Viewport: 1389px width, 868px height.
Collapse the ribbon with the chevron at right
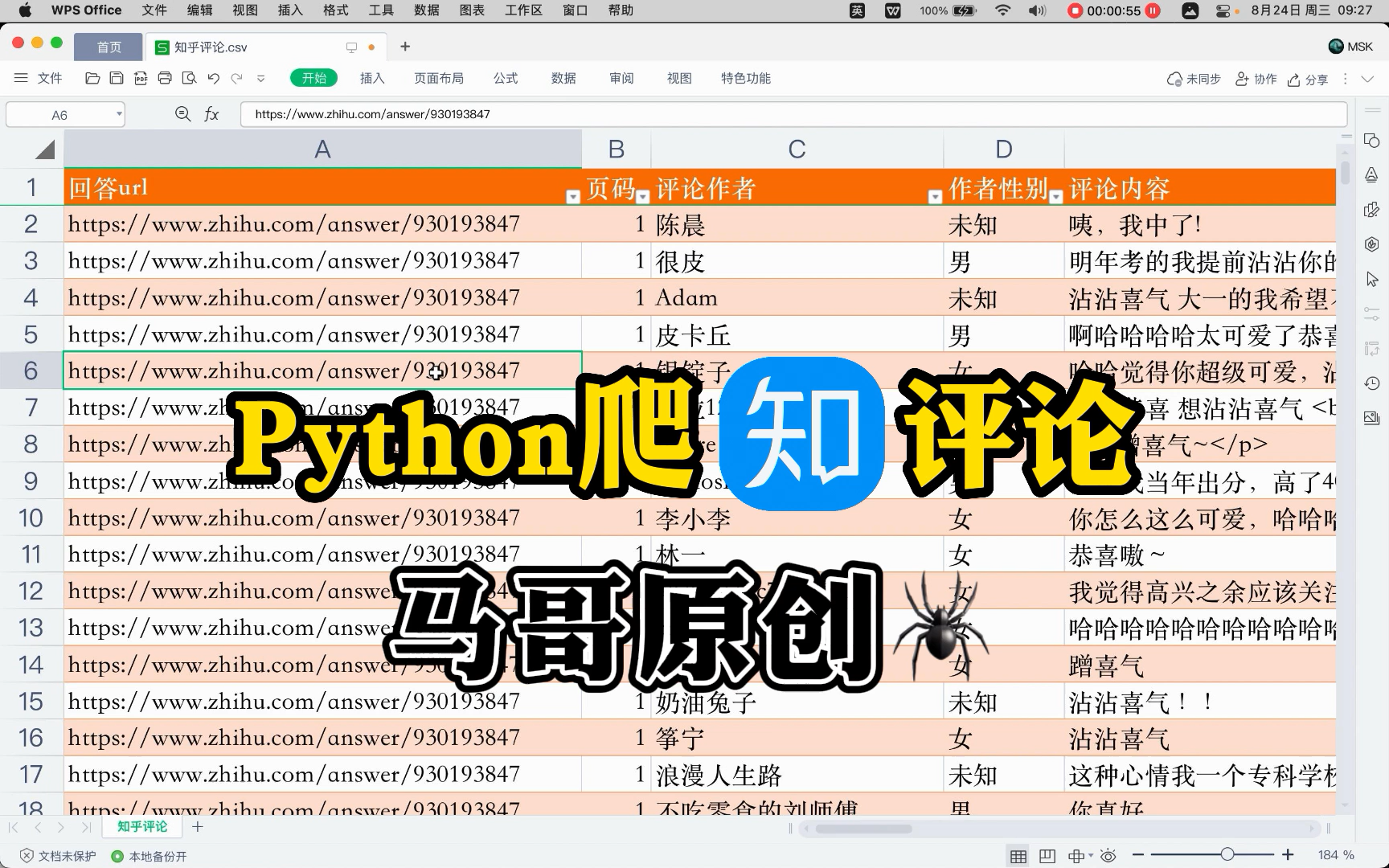1367,79
